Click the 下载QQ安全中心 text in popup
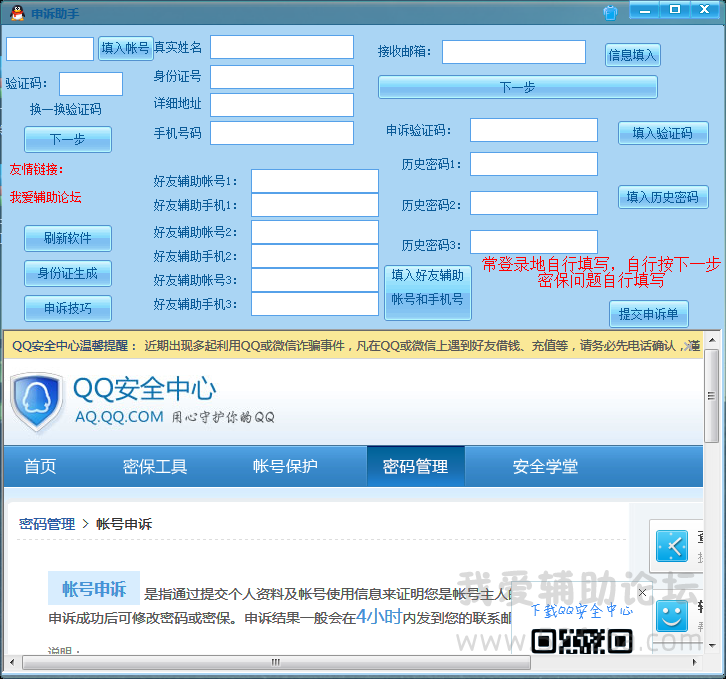This screenshot has height=679, width=726. coord(582,610)
